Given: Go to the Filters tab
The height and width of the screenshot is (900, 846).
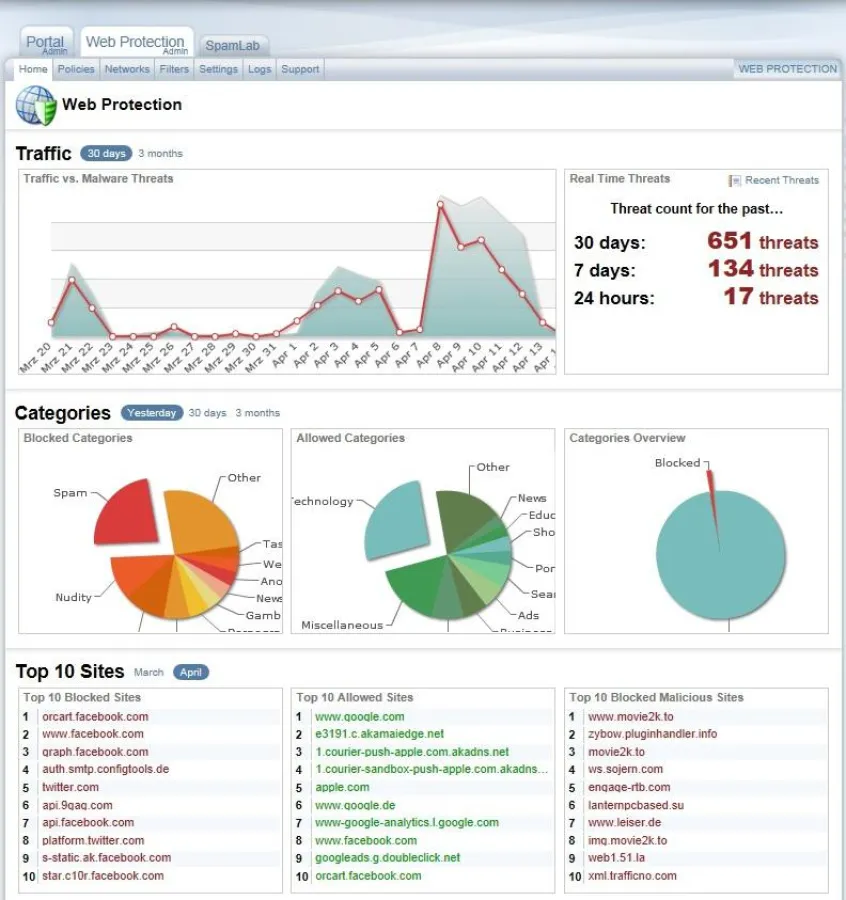Looking at the screenshot, I should (174, 69).
